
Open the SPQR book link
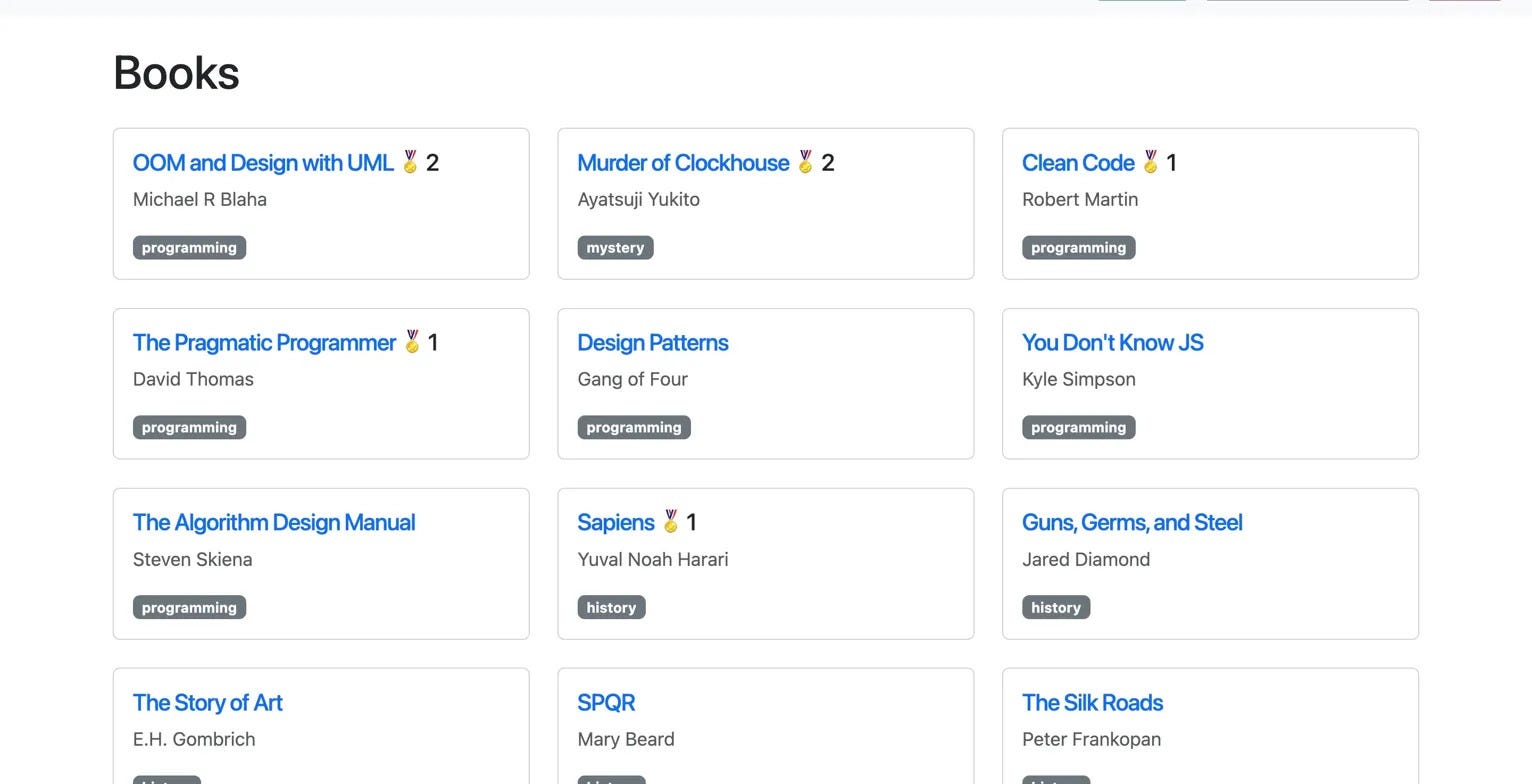[606, 702]
